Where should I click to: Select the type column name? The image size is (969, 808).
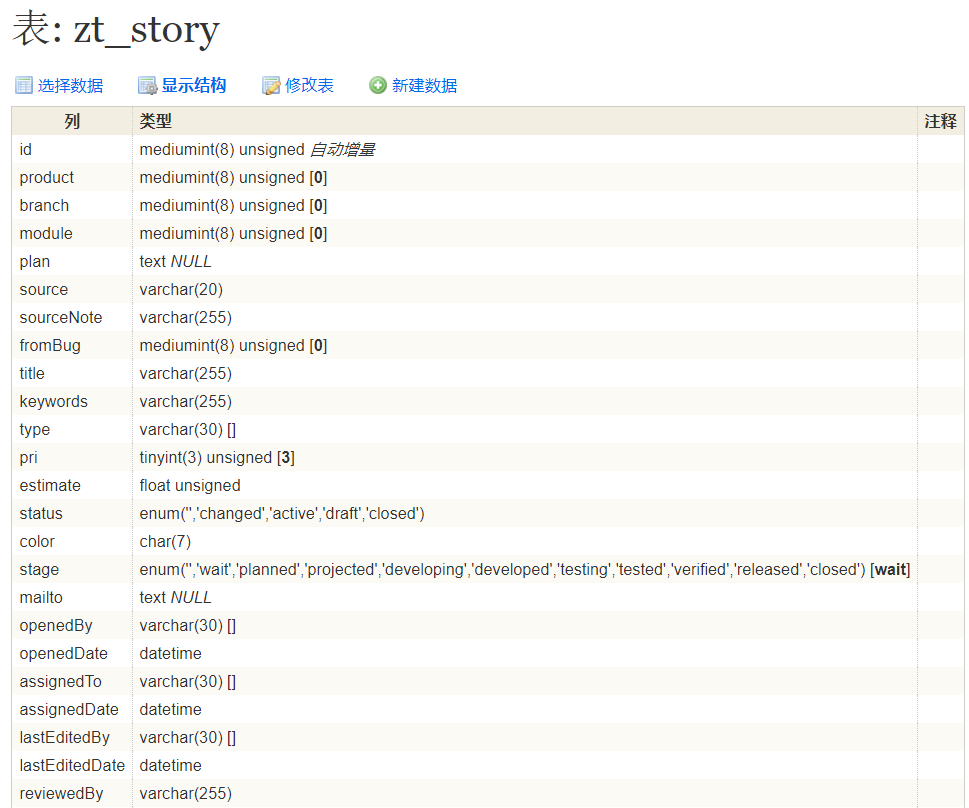[x=35, y=430]
